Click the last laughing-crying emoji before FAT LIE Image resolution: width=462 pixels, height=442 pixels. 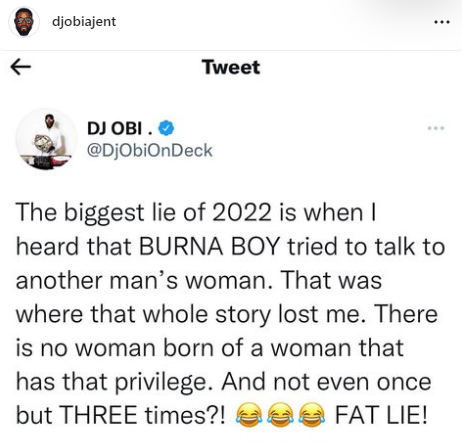(x=311, y=415)
